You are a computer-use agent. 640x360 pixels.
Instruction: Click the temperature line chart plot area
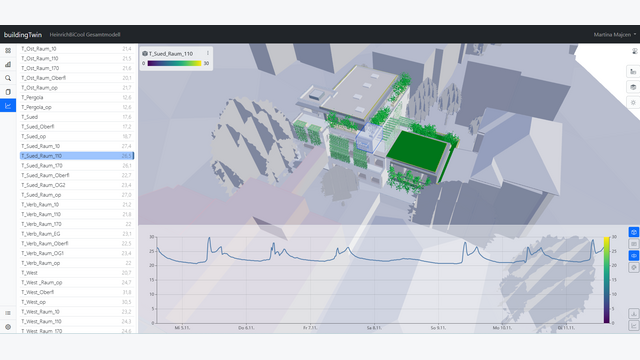(380, 280)
